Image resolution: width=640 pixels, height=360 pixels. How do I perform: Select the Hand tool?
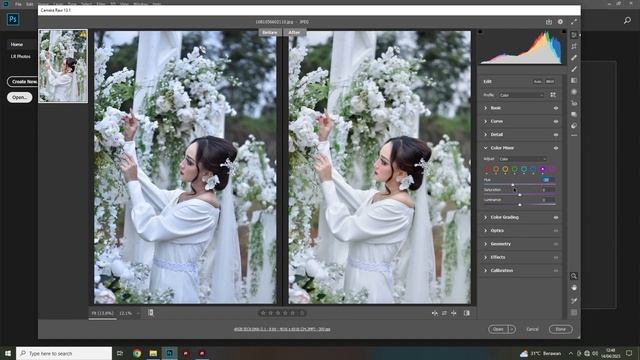click(573, 288)
